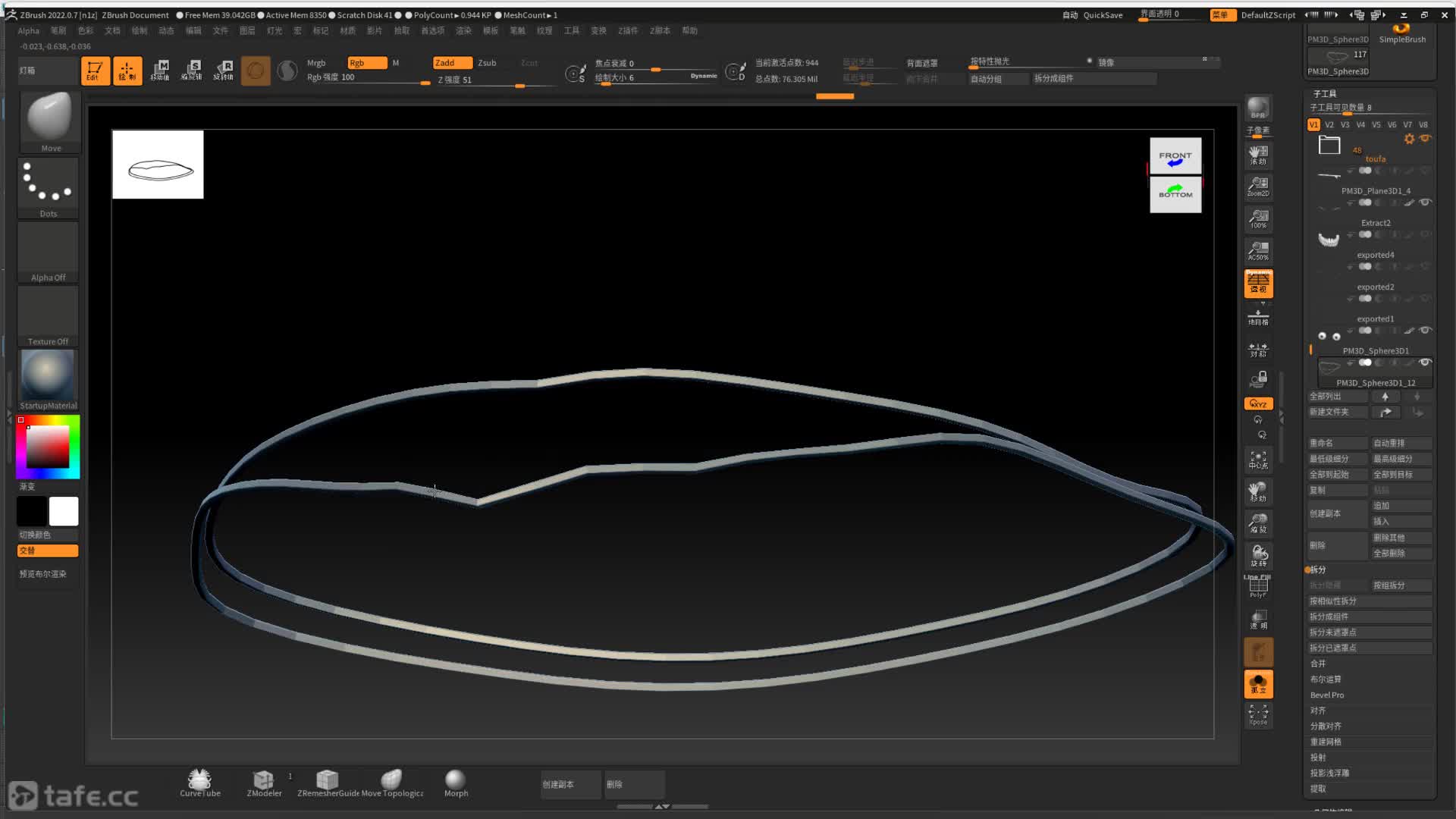Select the CurveTube brush
Viewport: 1456px width, 819px height.
(x=200, y=783)
